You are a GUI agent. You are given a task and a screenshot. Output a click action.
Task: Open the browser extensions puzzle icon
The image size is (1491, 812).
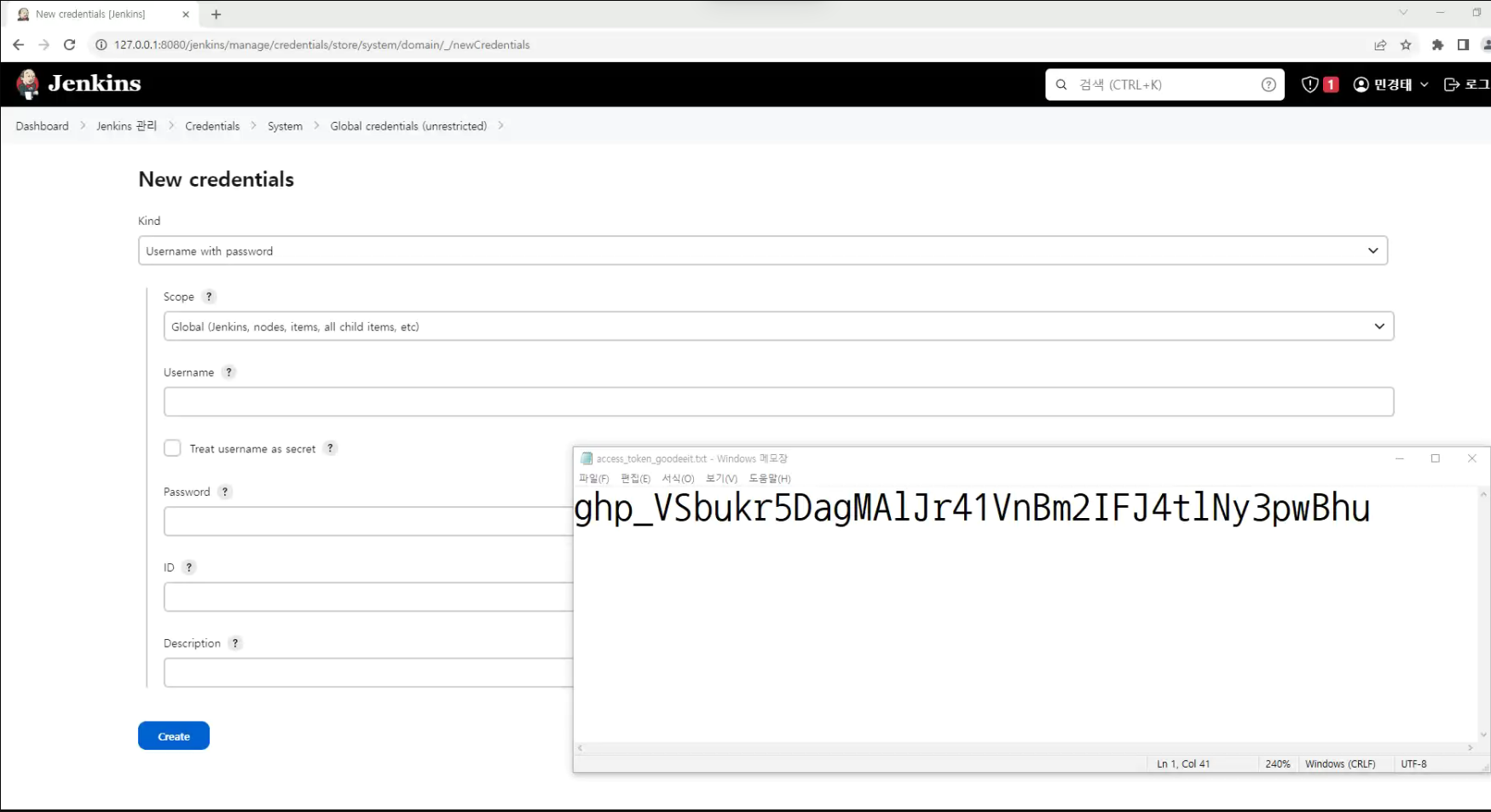coord(1437,45)
